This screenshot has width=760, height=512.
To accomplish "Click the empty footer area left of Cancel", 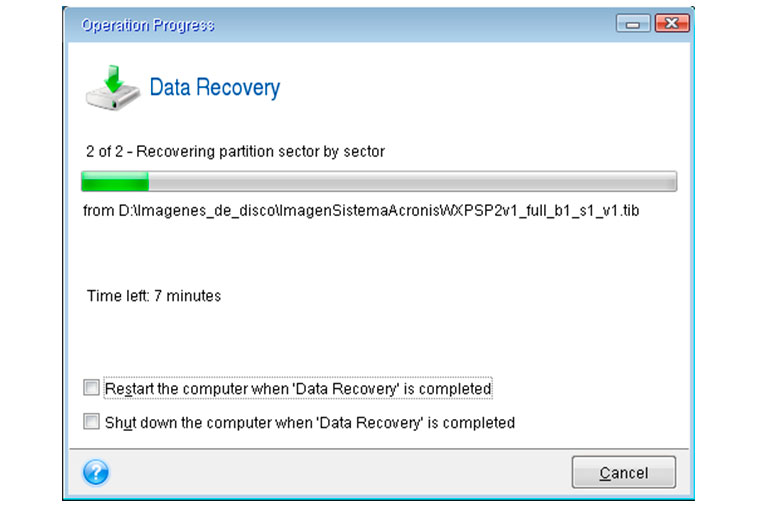I will (x=339, y=472).
